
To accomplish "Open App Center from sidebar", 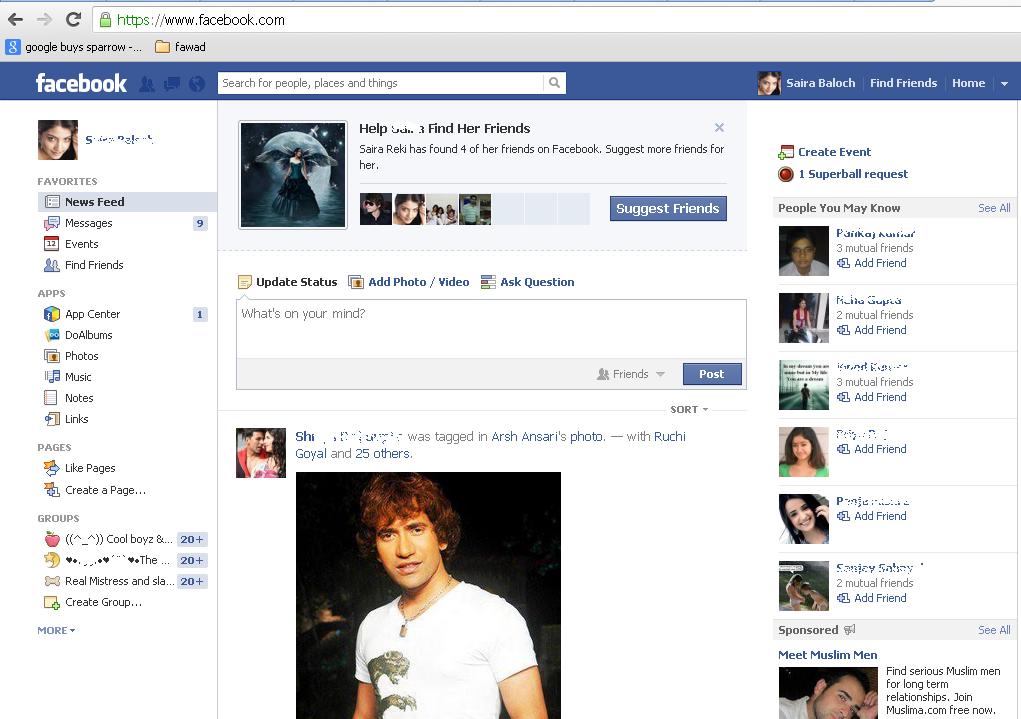I will coord(92,314).
